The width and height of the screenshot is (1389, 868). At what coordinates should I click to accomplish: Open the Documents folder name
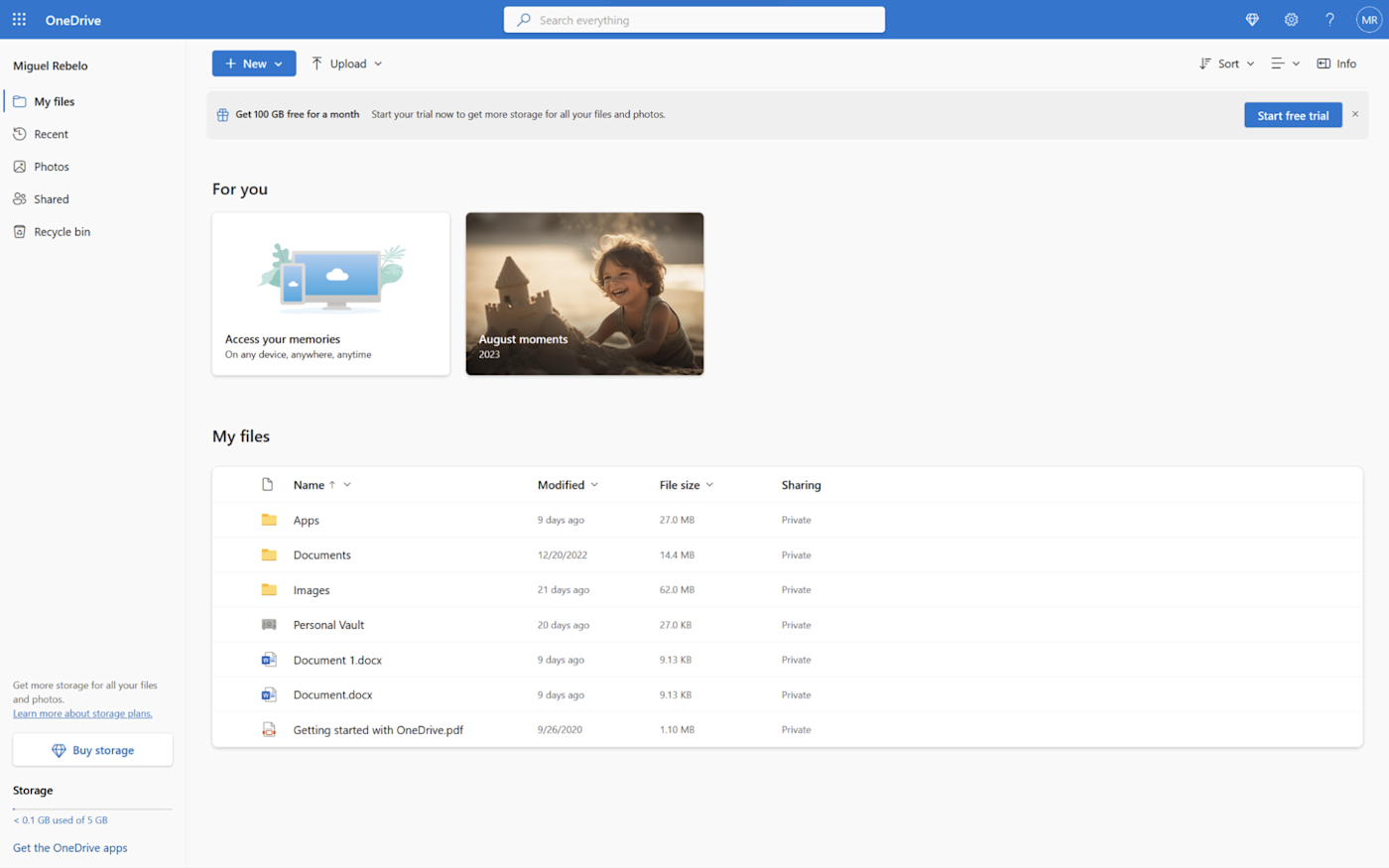[x=322, y=556]
